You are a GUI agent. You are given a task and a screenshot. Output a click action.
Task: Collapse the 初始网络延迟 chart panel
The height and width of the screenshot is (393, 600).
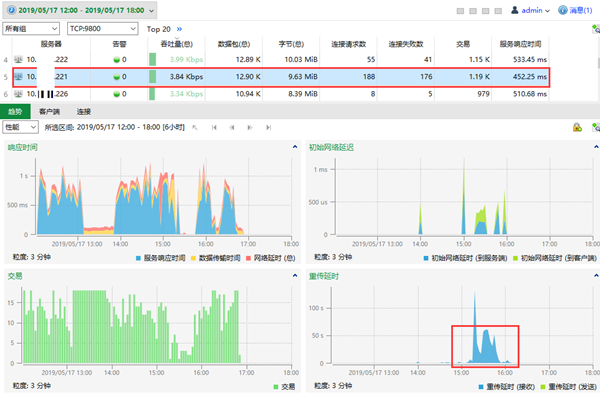[596, 147]
